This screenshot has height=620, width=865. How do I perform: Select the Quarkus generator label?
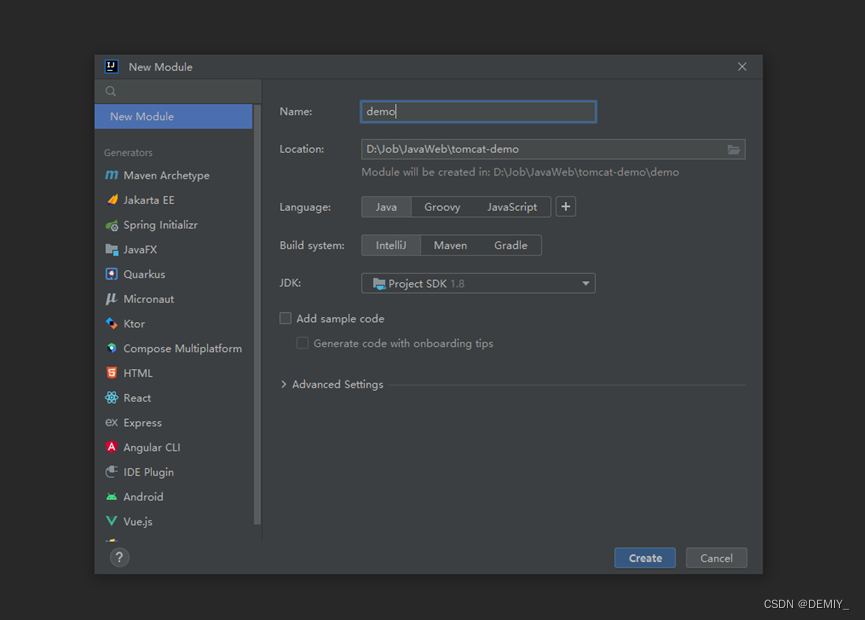tap(144, 274)
